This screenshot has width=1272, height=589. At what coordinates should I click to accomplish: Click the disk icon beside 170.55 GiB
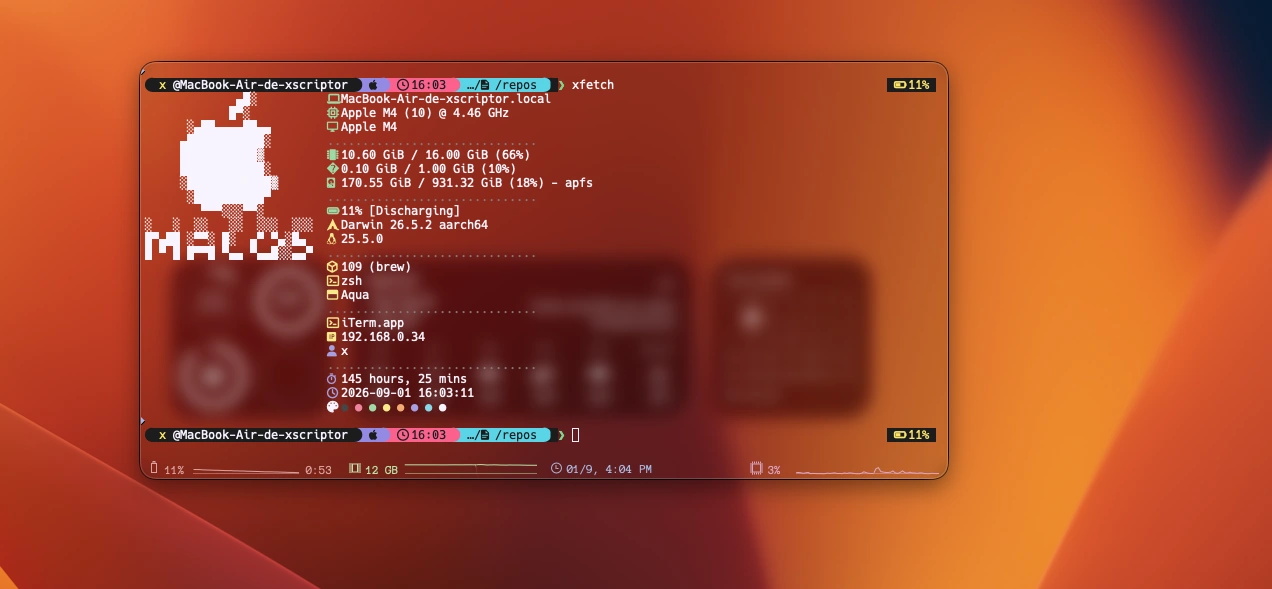(x=332, y=183)
